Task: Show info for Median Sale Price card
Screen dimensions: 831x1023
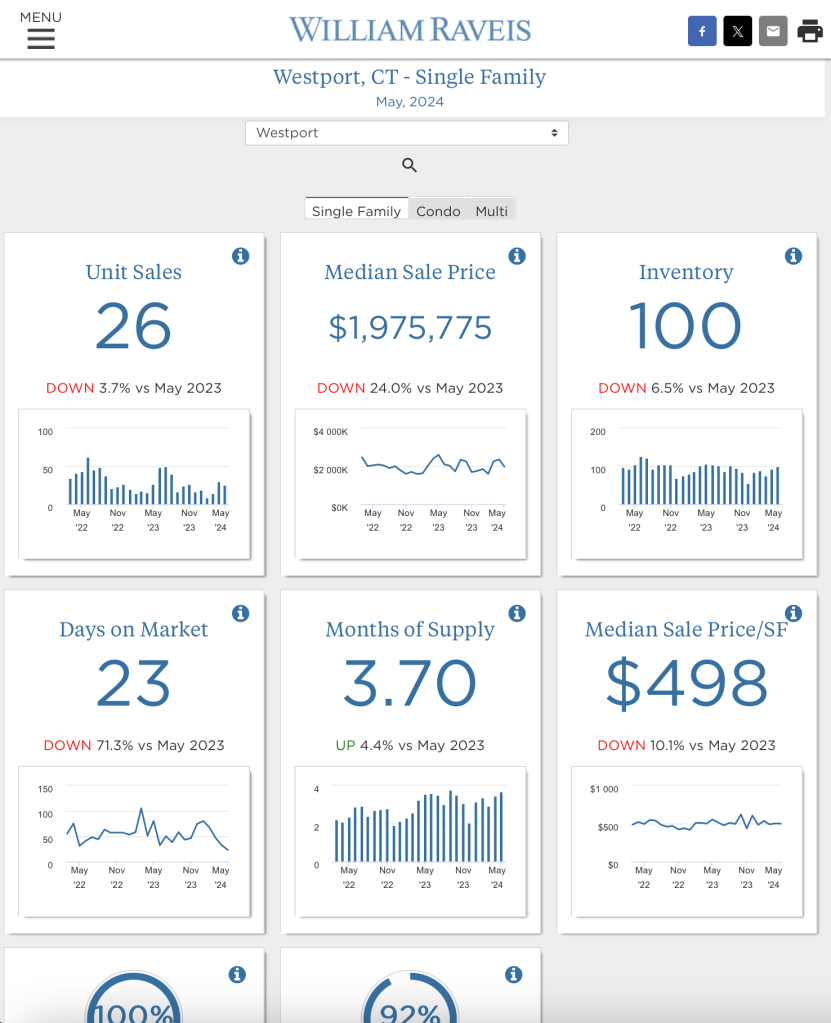Action: 516,257
